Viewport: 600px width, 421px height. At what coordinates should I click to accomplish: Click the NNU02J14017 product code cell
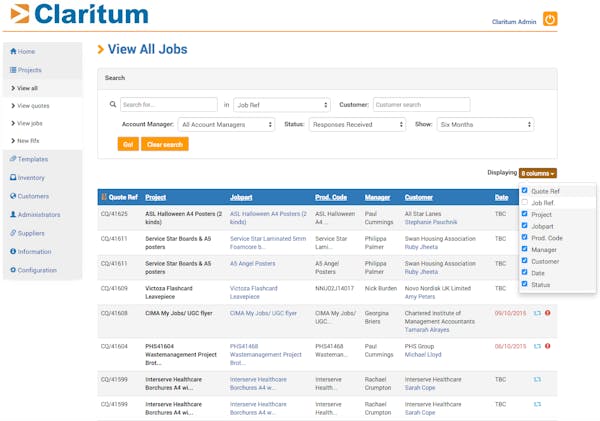pos(334,288)
